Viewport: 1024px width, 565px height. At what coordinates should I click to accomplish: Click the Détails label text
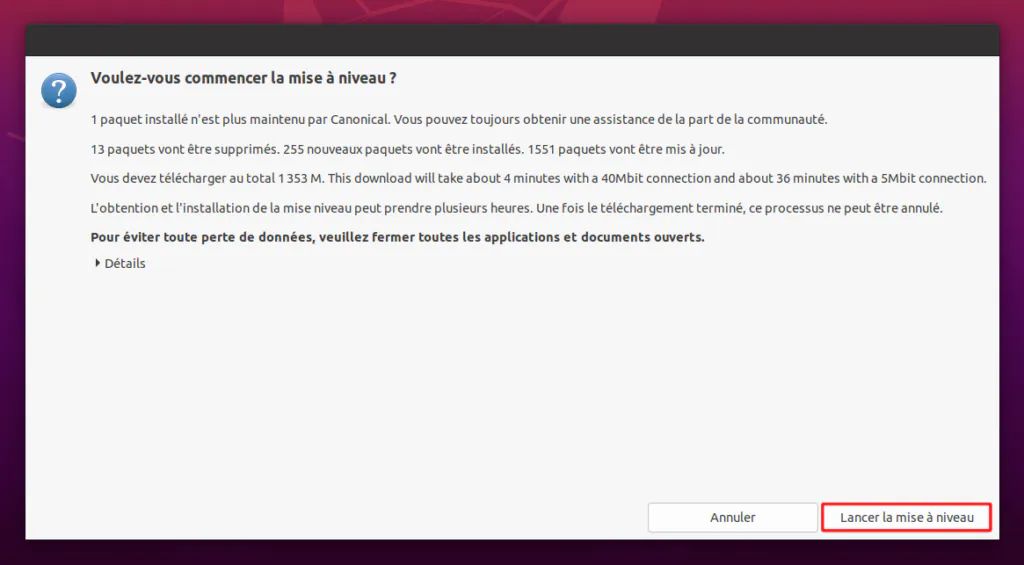click(x=125, y=263)
